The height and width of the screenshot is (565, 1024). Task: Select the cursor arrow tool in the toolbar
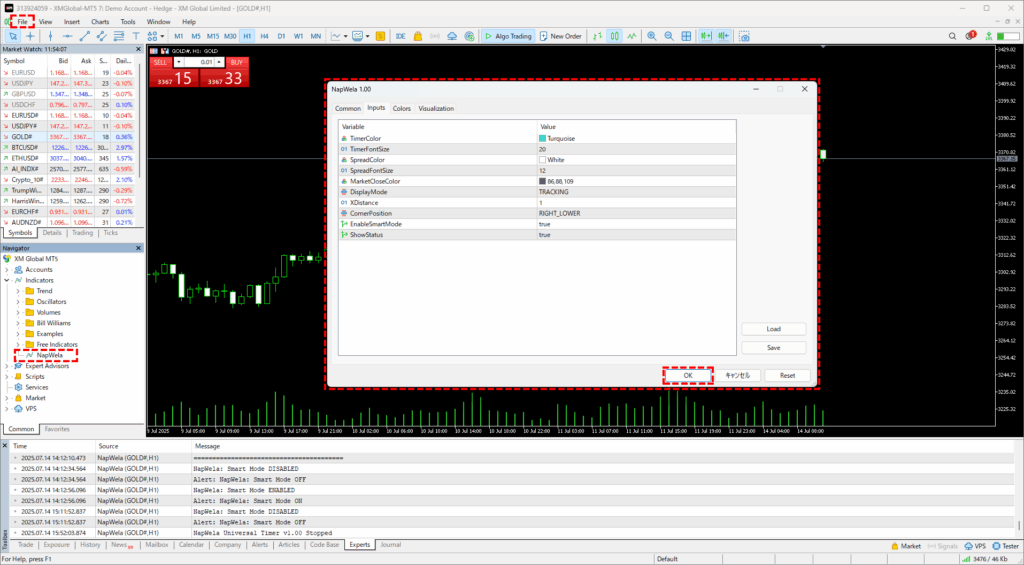tap(12, 37)
